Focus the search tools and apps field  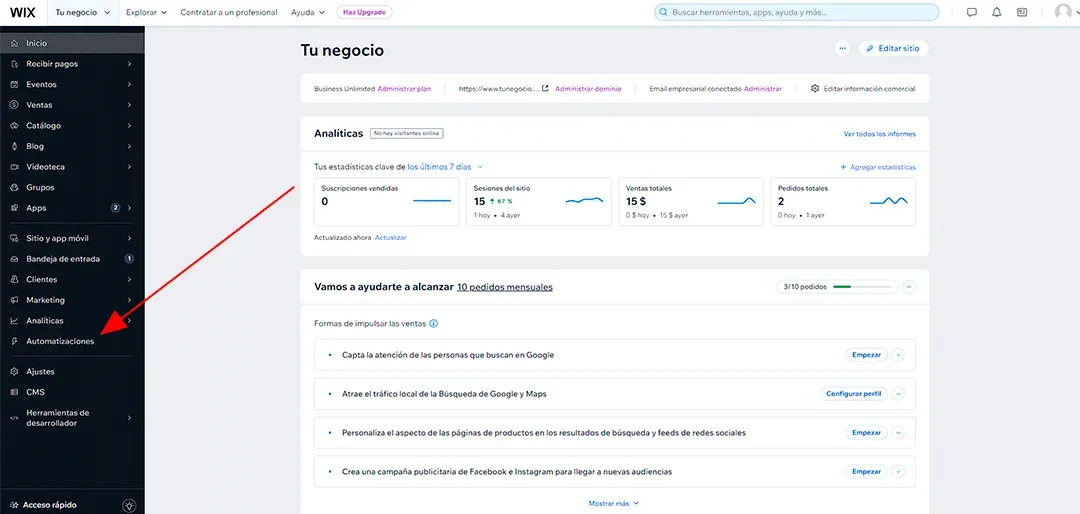pos(796,12)
